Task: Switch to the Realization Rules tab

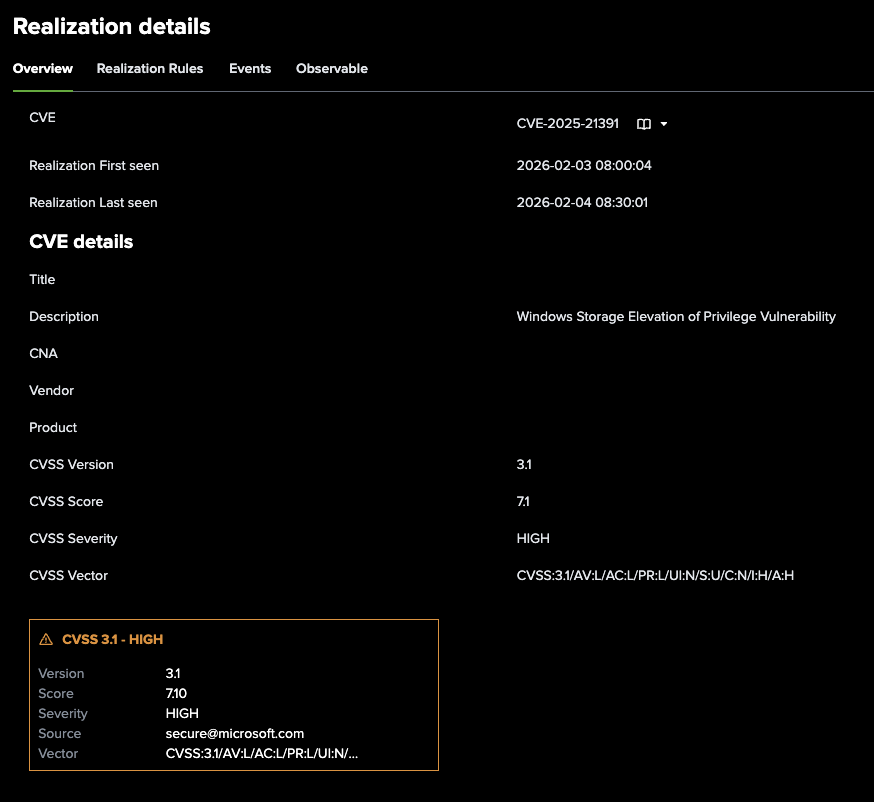Action: [150, 69]
